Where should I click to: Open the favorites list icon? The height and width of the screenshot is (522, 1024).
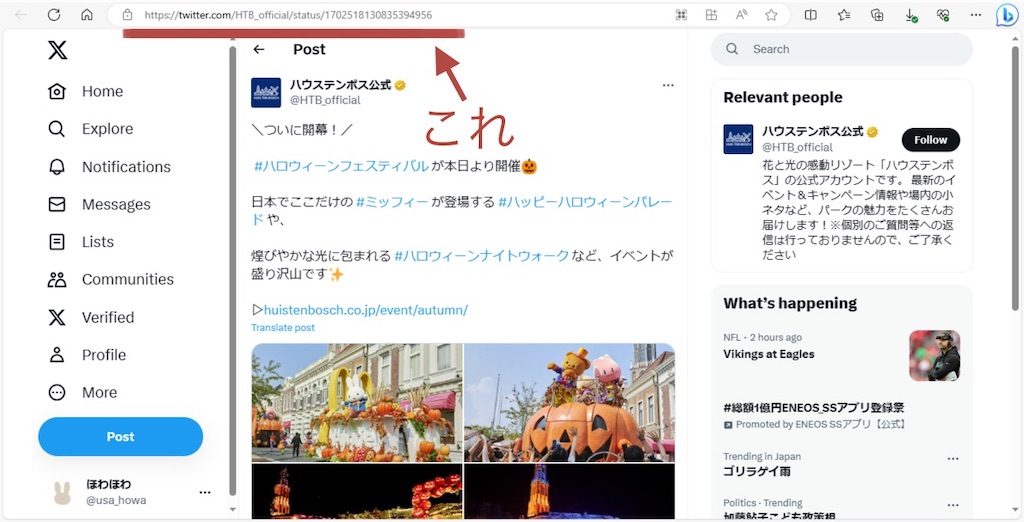click(x=844, y=15)
